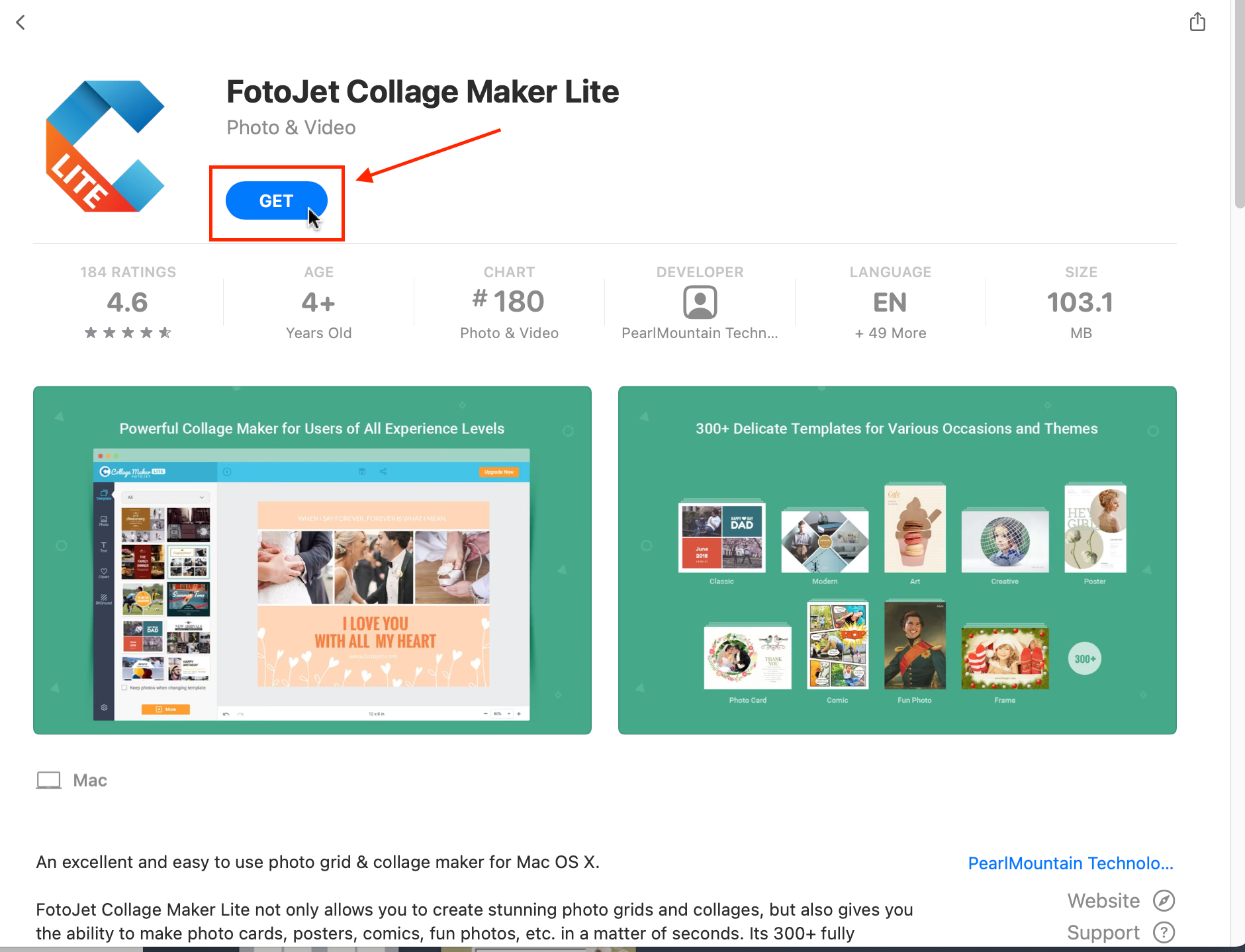
Task: Show the + 49 More languages
Action: click(x=890, y=333)
